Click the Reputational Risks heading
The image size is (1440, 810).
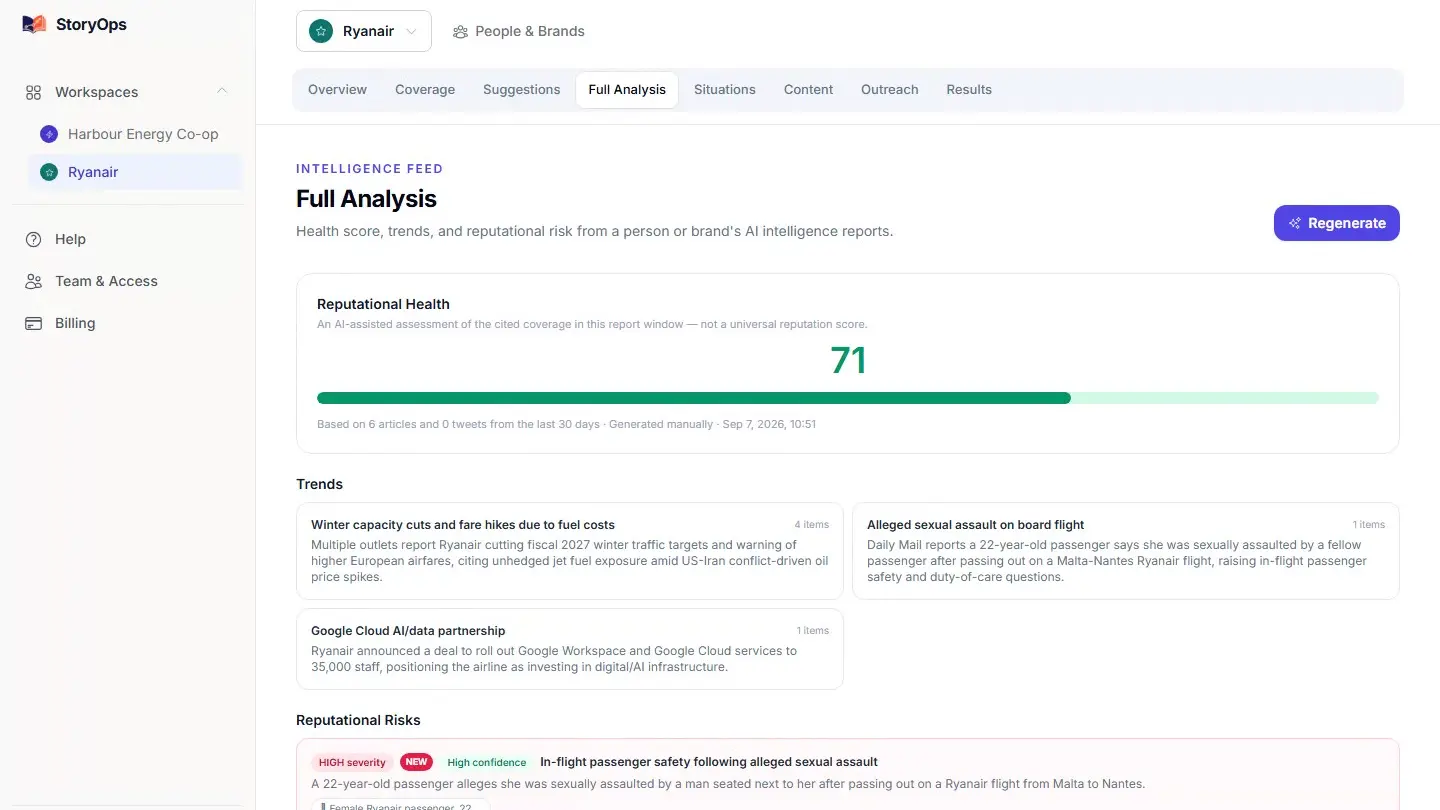tap(358, 720)
